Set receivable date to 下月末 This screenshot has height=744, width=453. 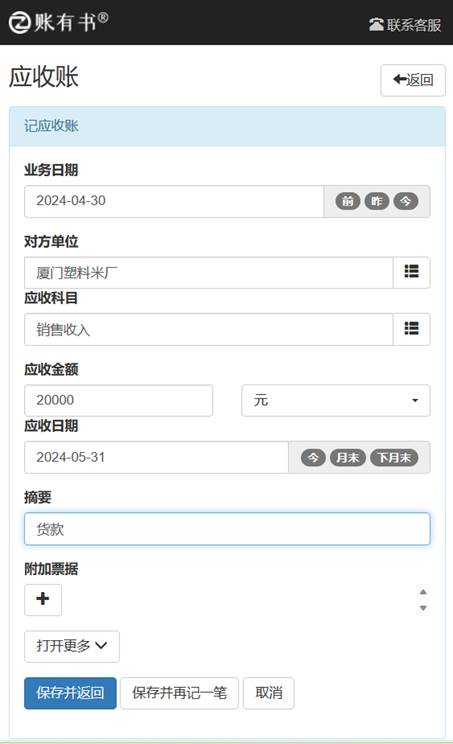click(394, 457)
